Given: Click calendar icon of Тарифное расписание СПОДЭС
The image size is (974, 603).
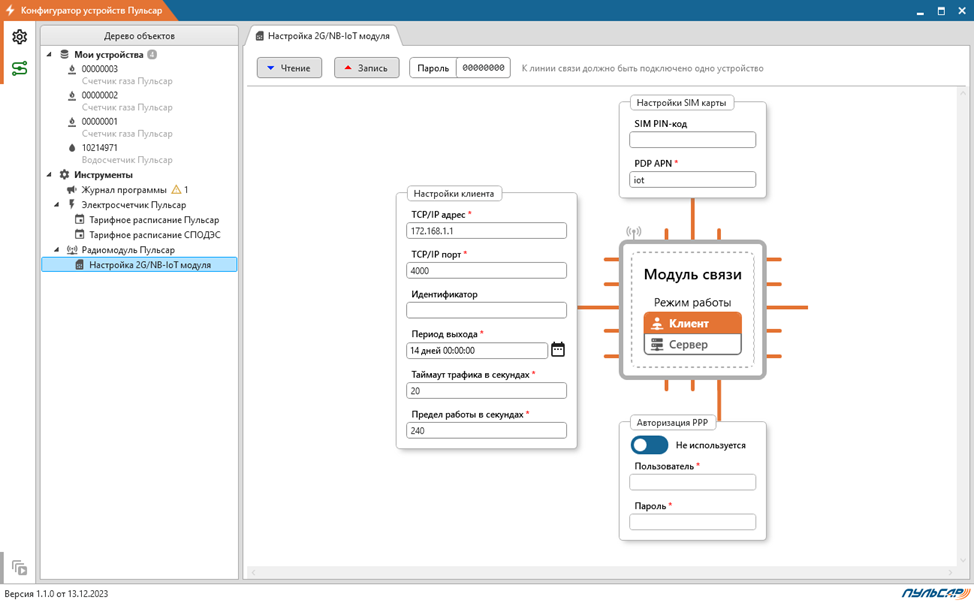Looking at the screenshot, I should 80,234.
